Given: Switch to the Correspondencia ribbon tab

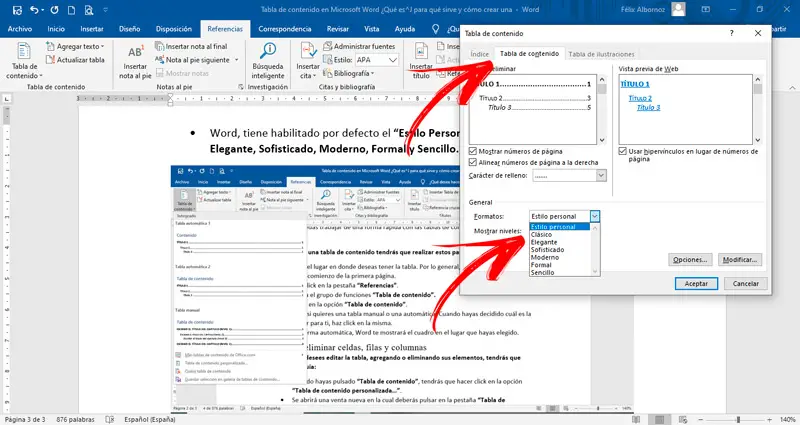Looking at the screenshot, I should [285, 29].
